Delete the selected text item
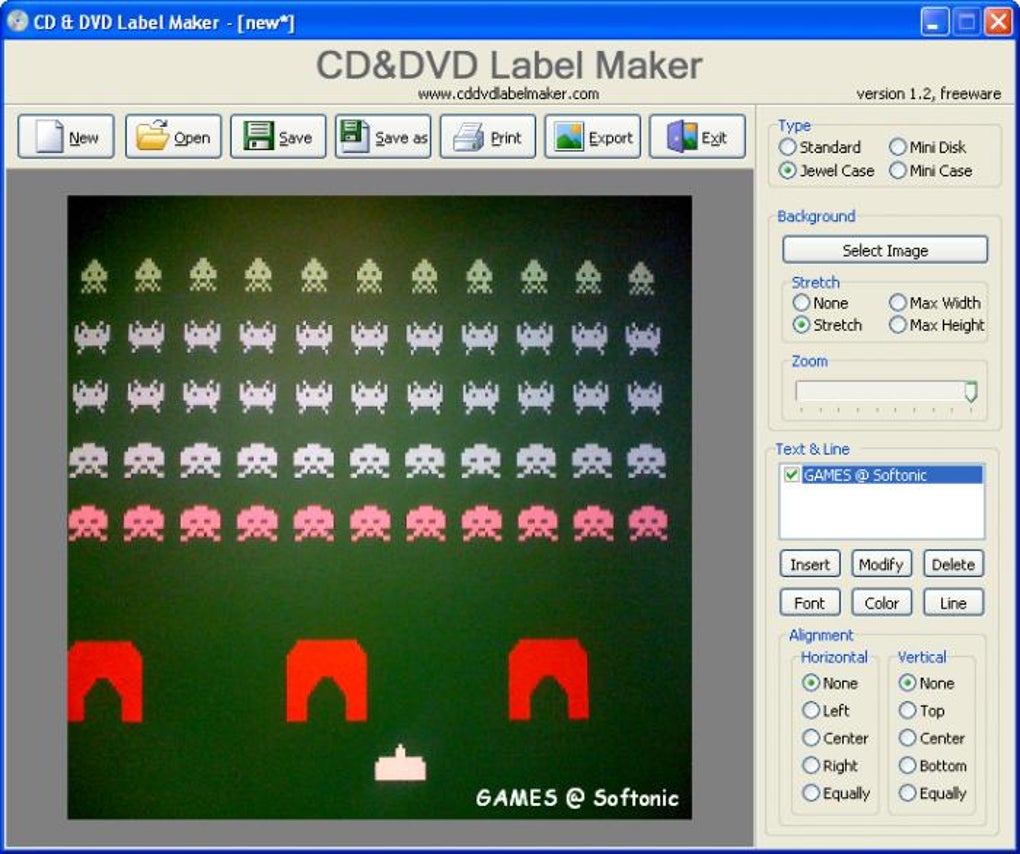Viewport: 1020px width, 854px height. pyautogui.click(x=953, y=564)
